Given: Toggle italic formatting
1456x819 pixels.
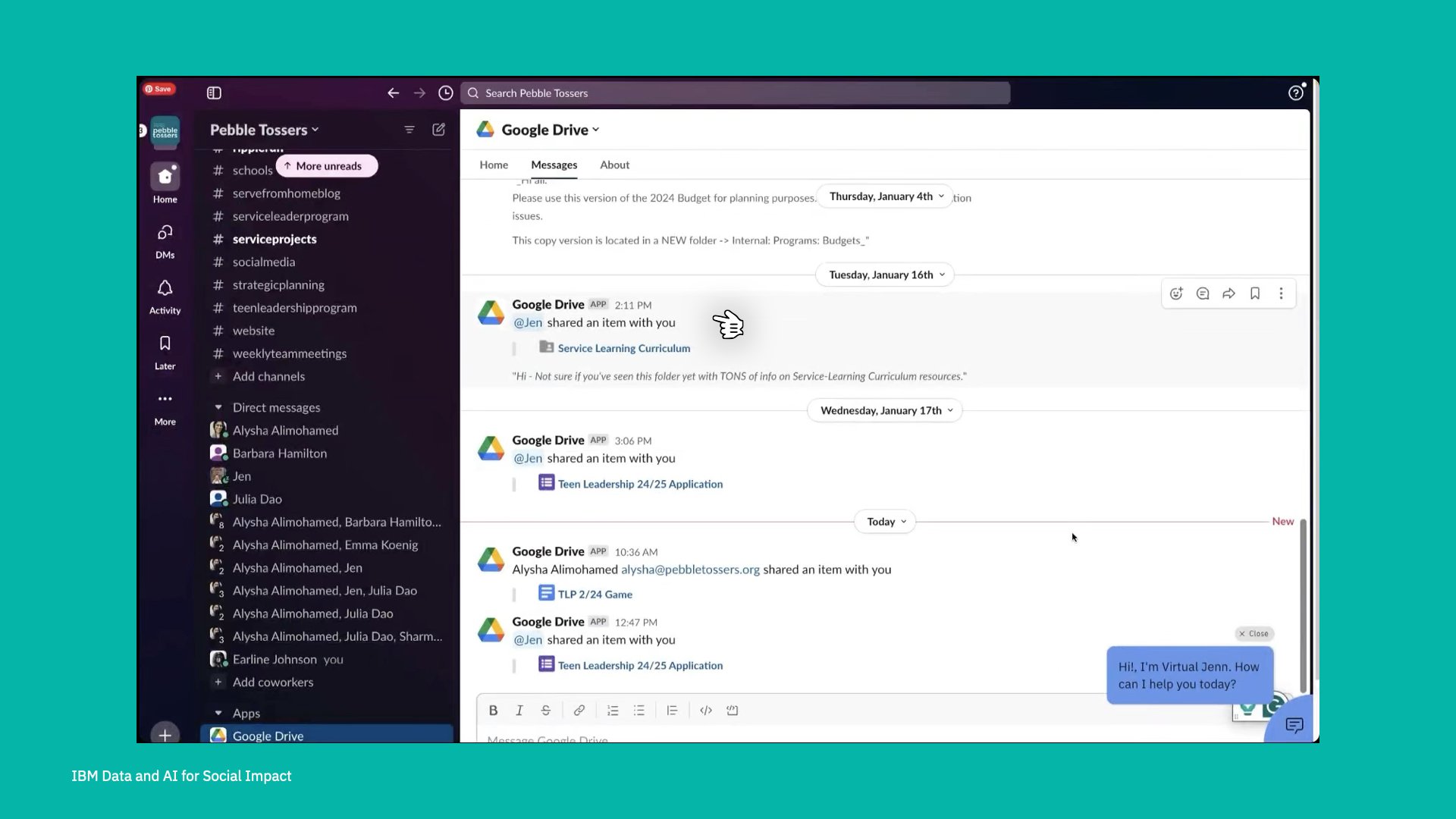Looking at the screenshot, I should (x=519, y=711).
